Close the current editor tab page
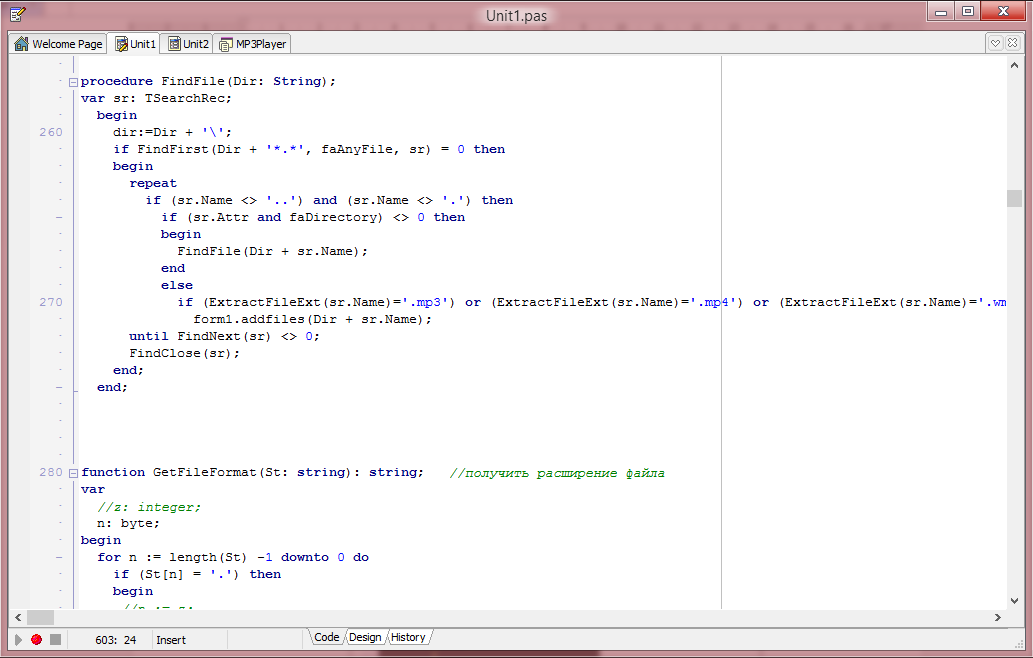This screenshot has width=1033, height=658. (1014, 43)
